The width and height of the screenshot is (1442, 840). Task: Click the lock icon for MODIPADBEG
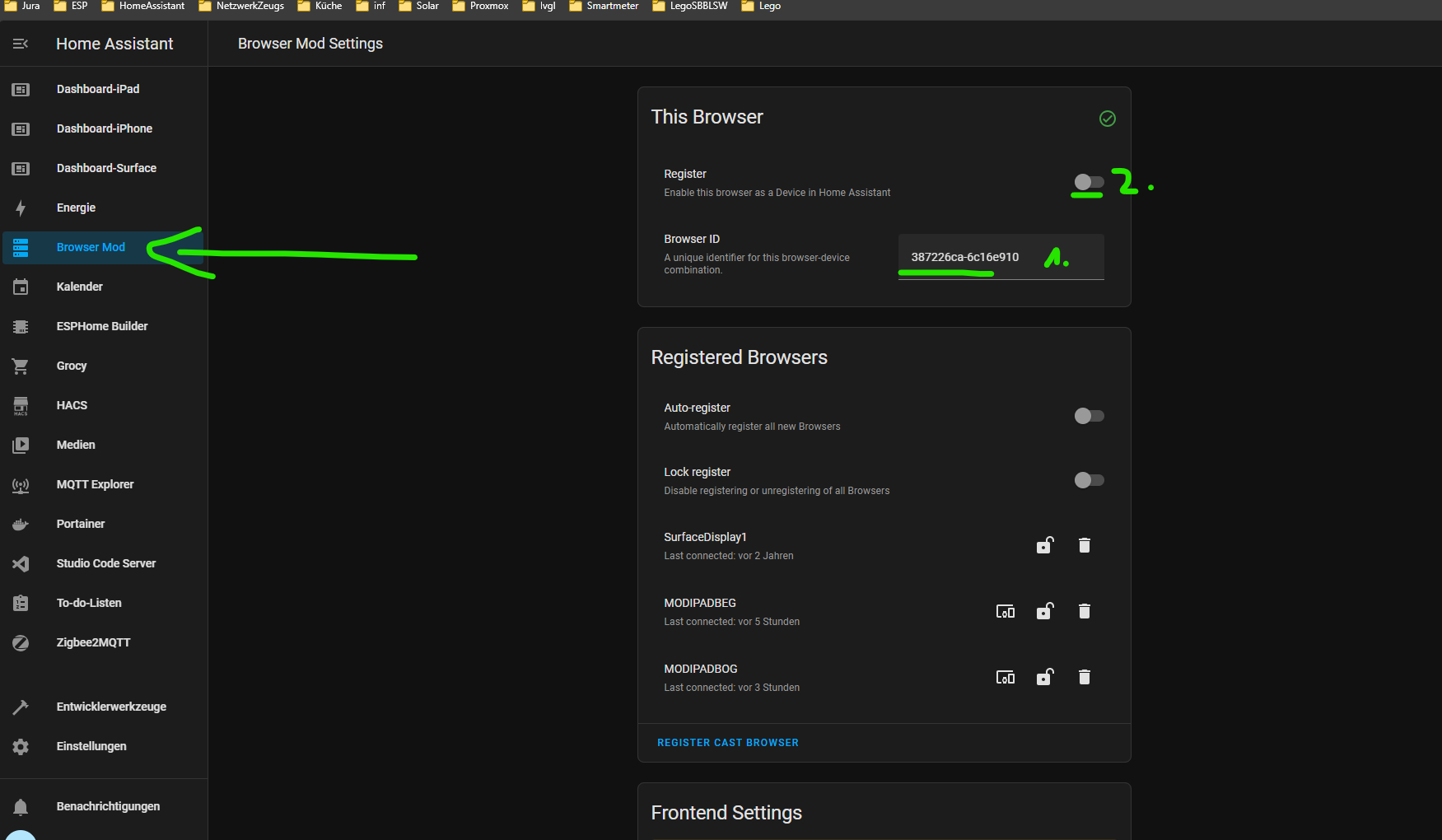coord(1044,611)
